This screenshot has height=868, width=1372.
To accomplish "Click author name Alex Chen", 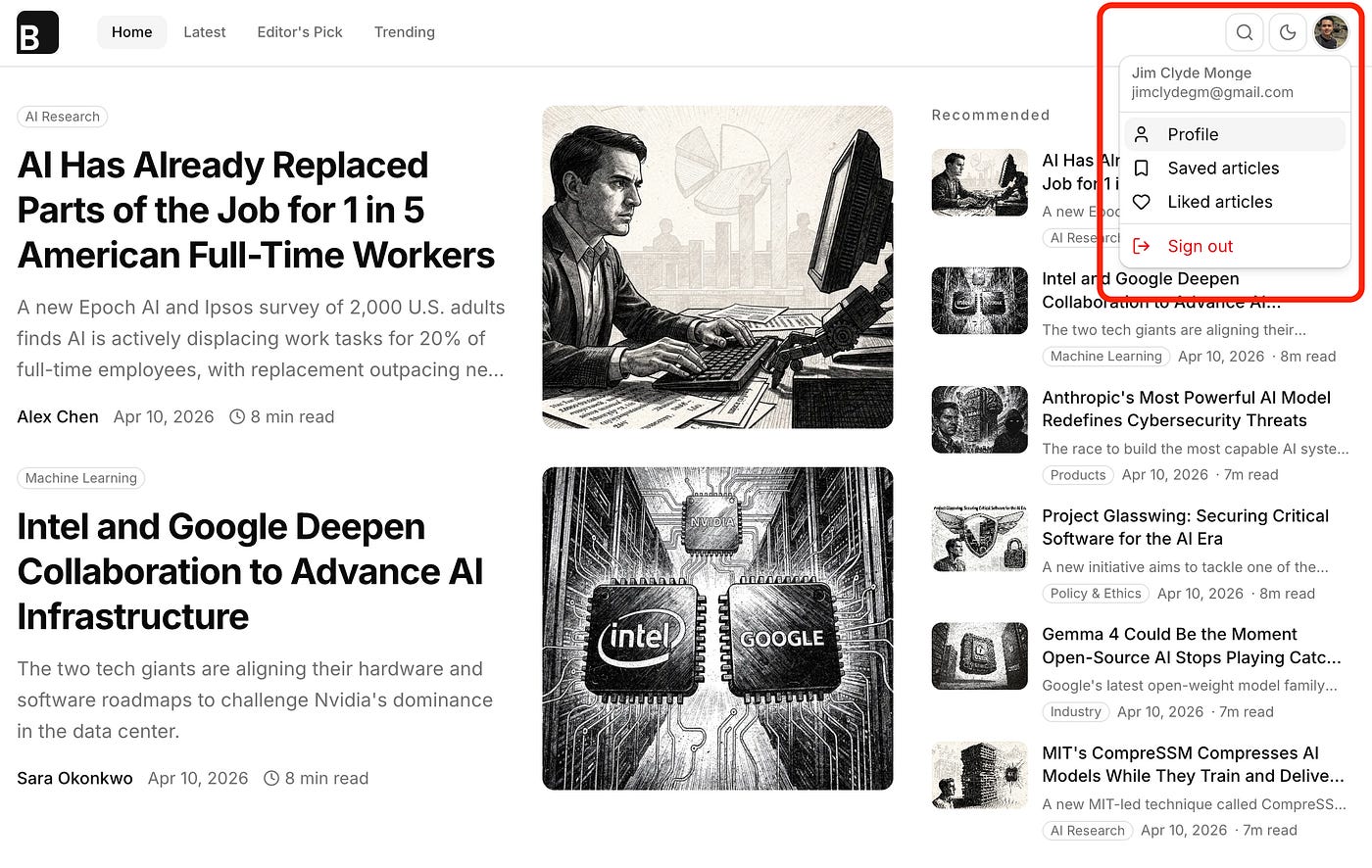I will 58,416.
